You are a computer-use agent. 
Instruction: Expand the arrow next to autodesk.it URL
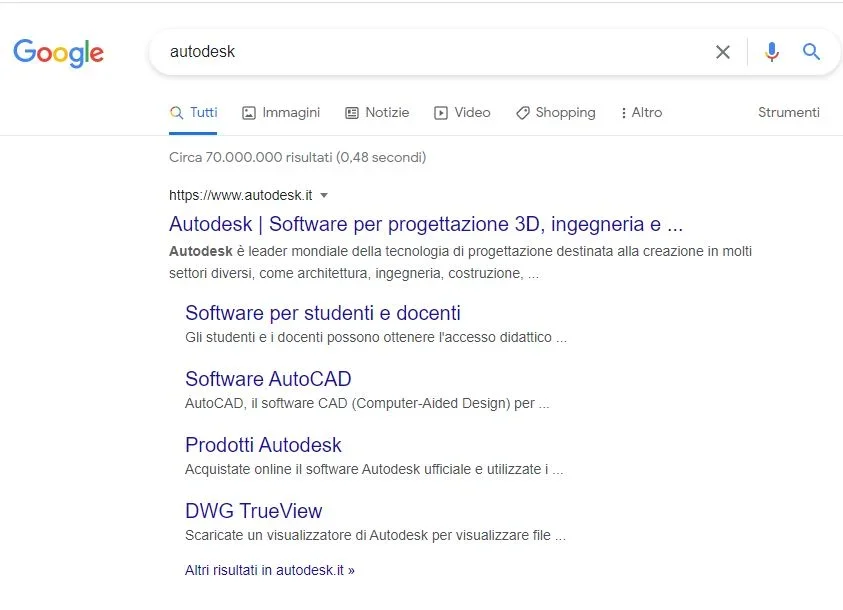(324, 196)
